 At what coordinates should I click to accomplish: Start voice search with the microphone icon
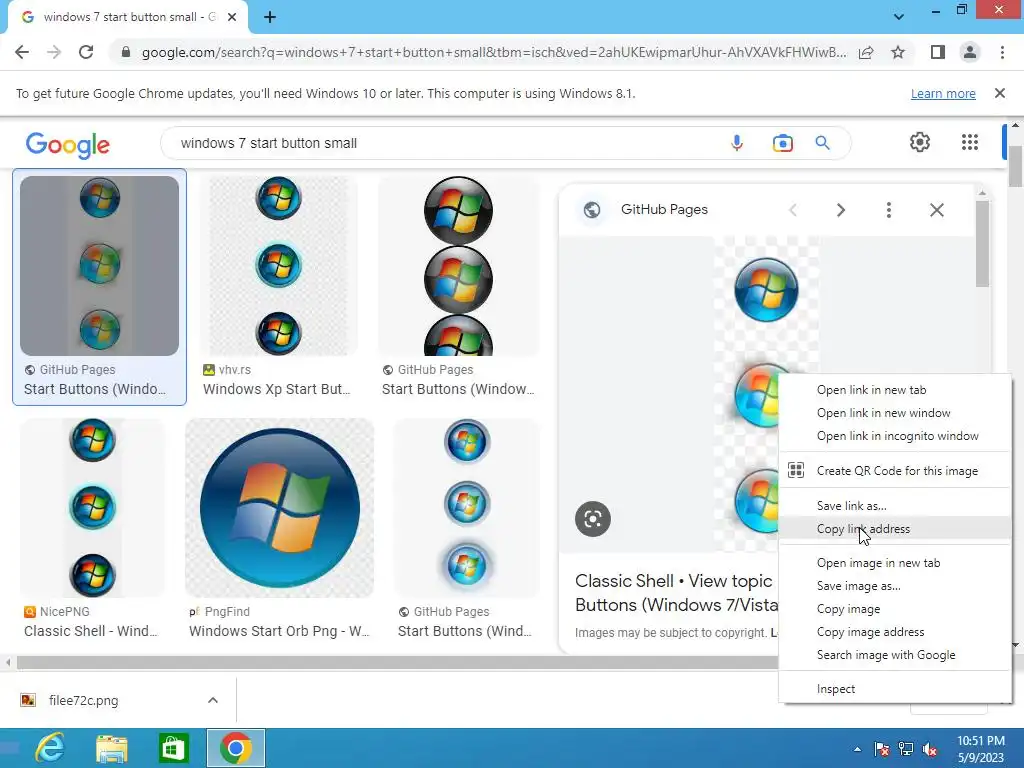coord(737,143)
